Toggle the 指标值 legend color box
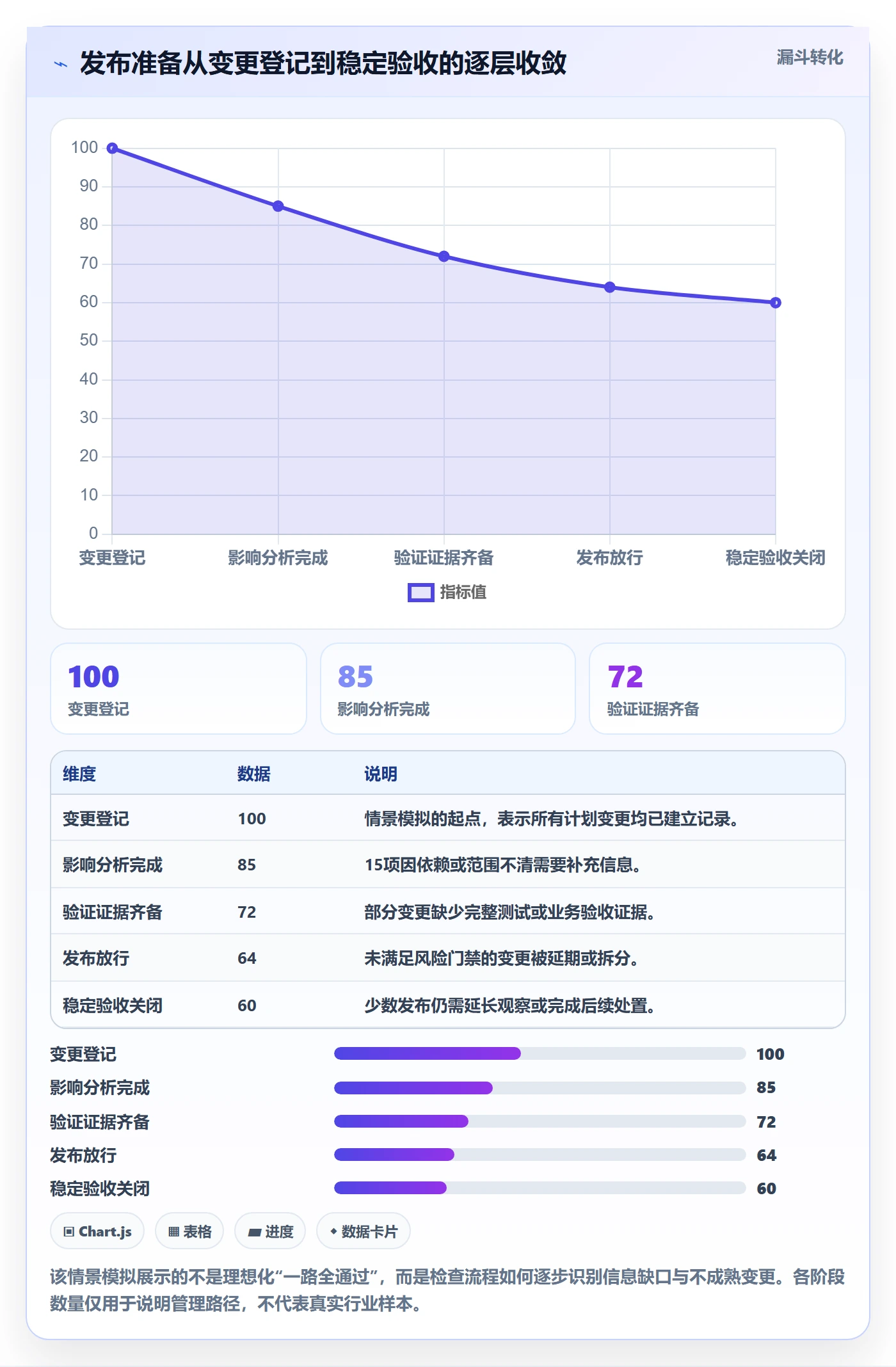 point(421,593)
